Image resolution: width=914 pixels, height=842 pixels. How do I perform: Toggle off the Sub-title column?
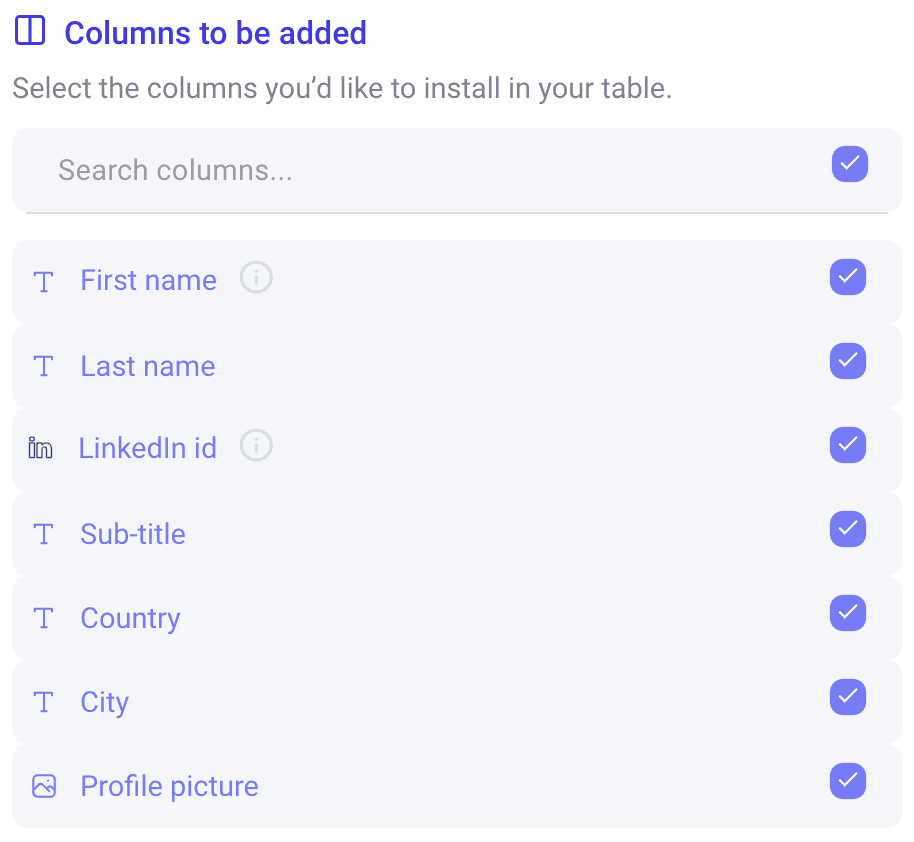848,529
